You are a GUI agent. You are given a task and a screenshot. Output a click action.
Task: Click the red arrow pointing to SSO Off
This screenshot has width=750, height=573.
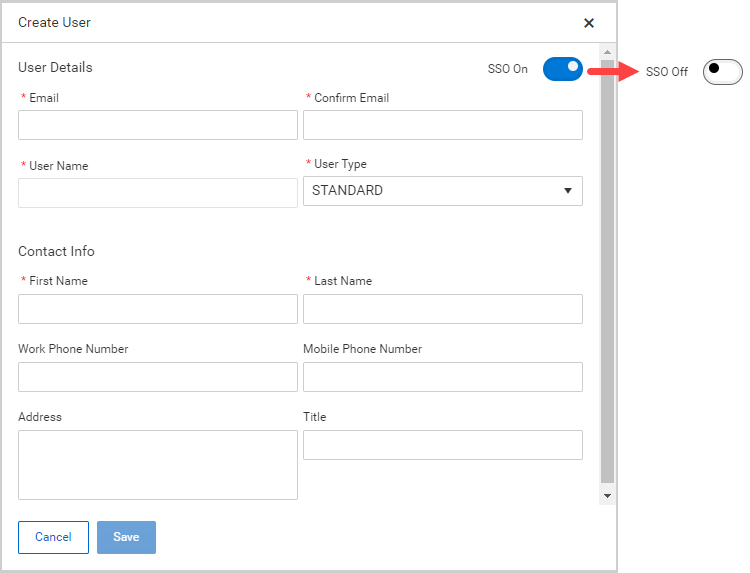tap(612, 71)
